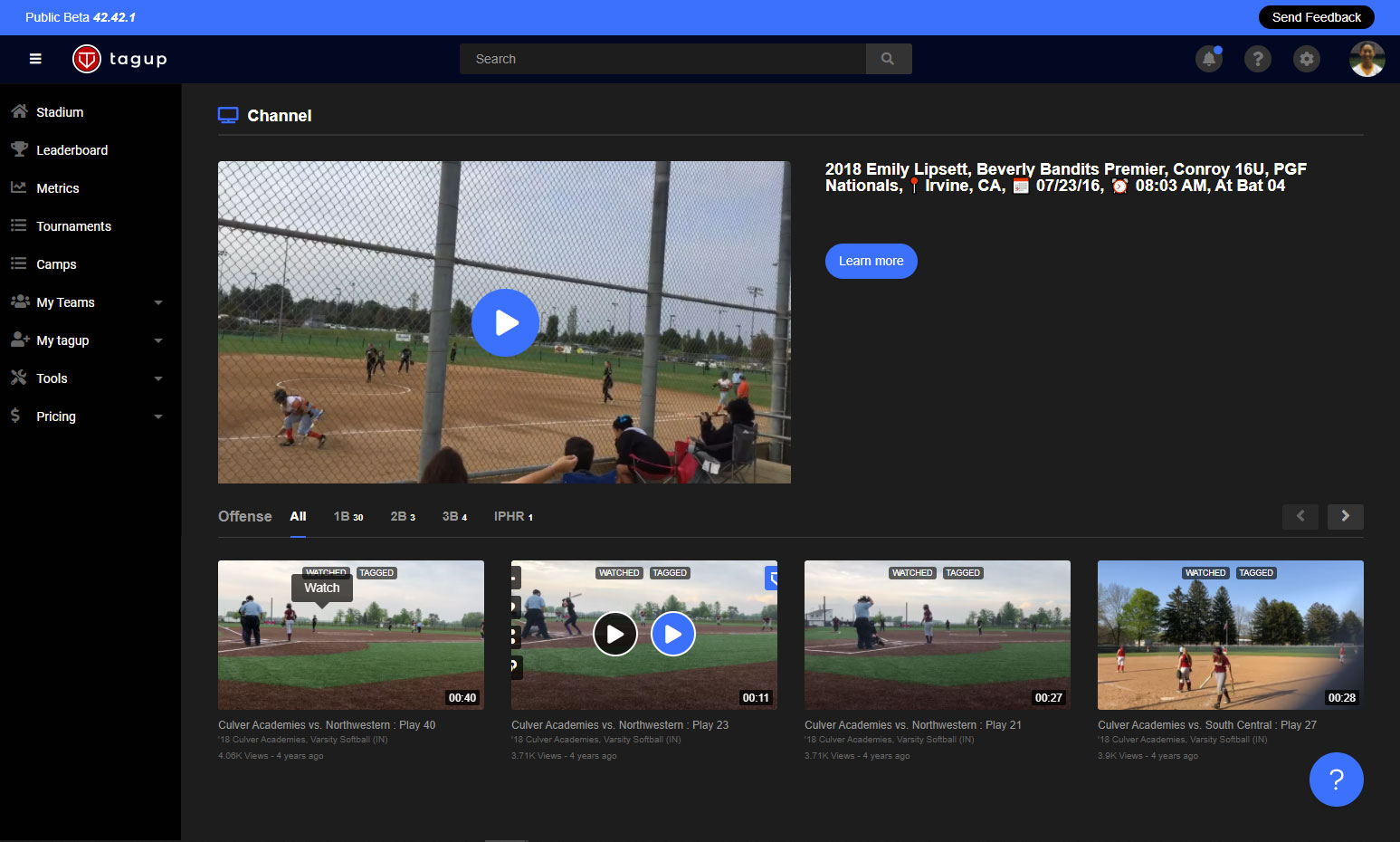Open the Play 27 South Central thumbnail
The image size is (1400, 842).
pyautogui.click(x=1230, y=635)
